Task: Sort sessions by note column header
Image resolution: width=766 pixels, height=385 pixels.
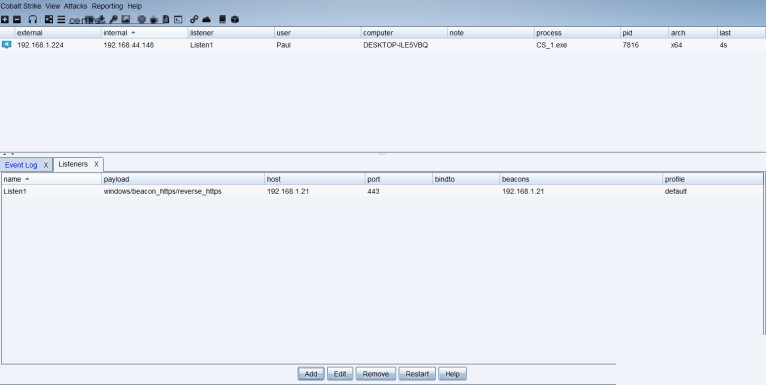Action: (490, 33)
